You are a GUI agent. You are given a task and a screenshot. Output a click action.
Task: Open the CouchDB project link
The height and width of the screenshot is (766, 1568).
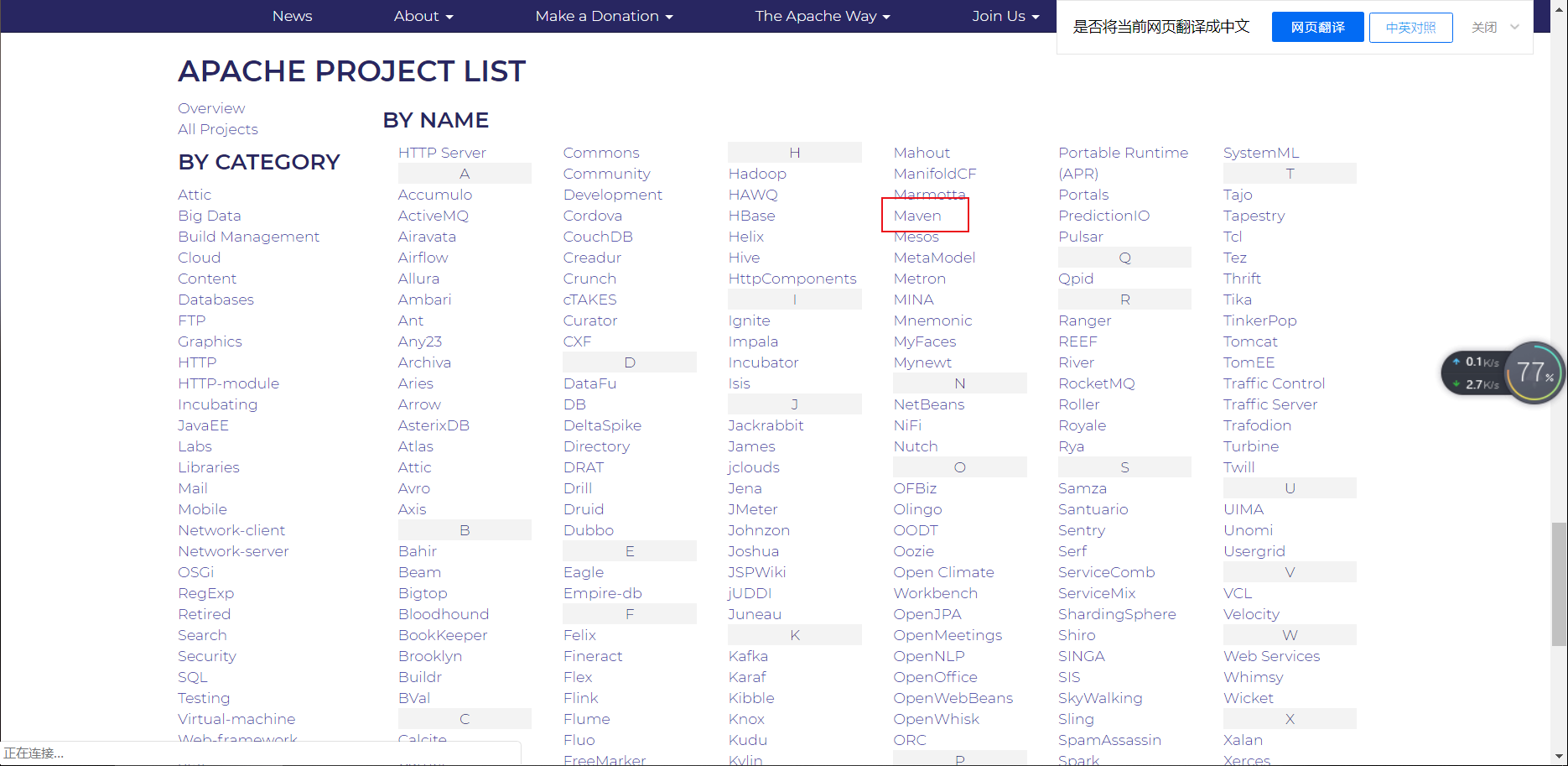click(598, 237)
